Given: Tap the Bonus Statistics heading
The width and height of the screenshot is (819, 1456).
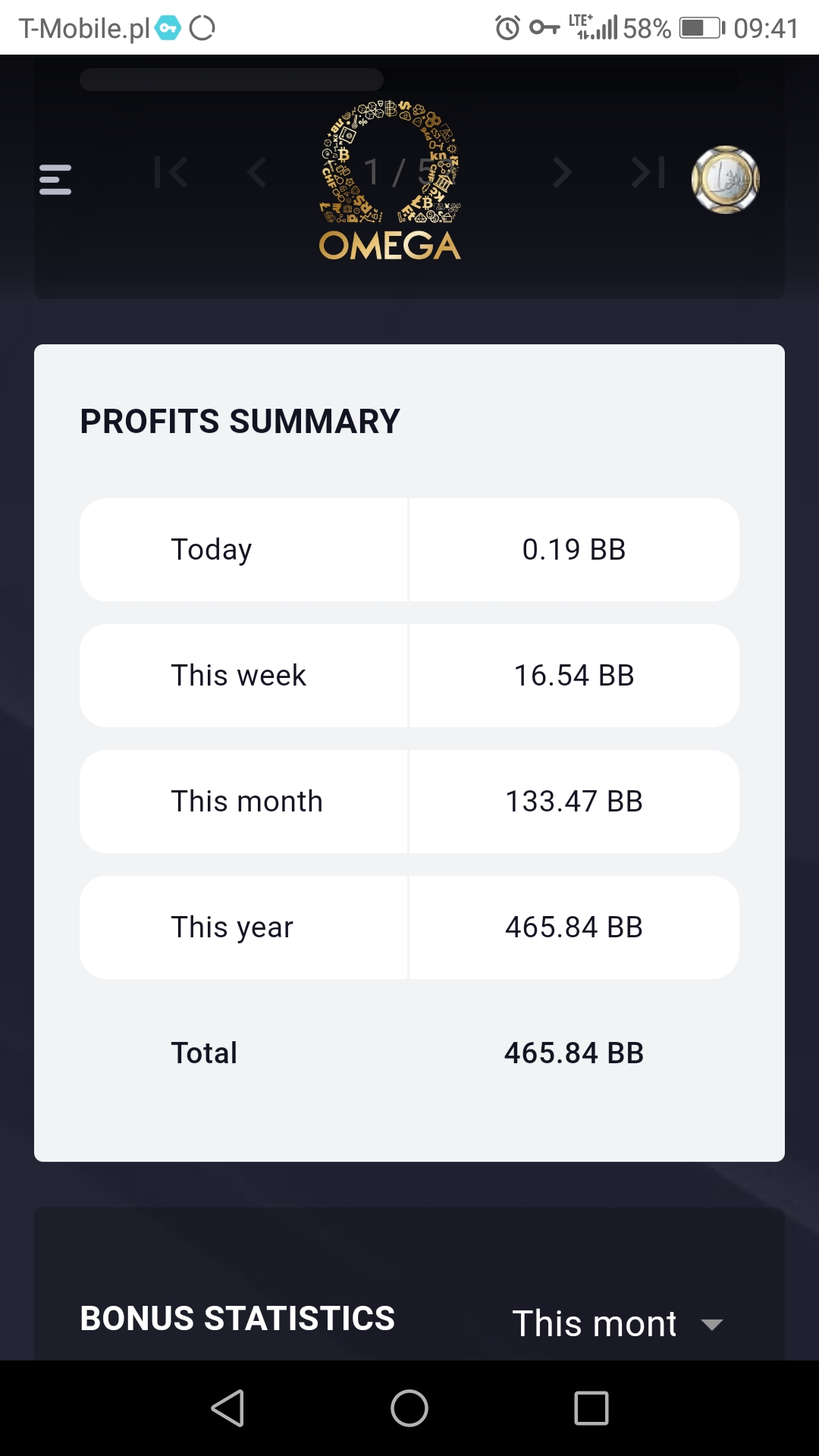Looking at the screenshot, I should click(237, 1318).
